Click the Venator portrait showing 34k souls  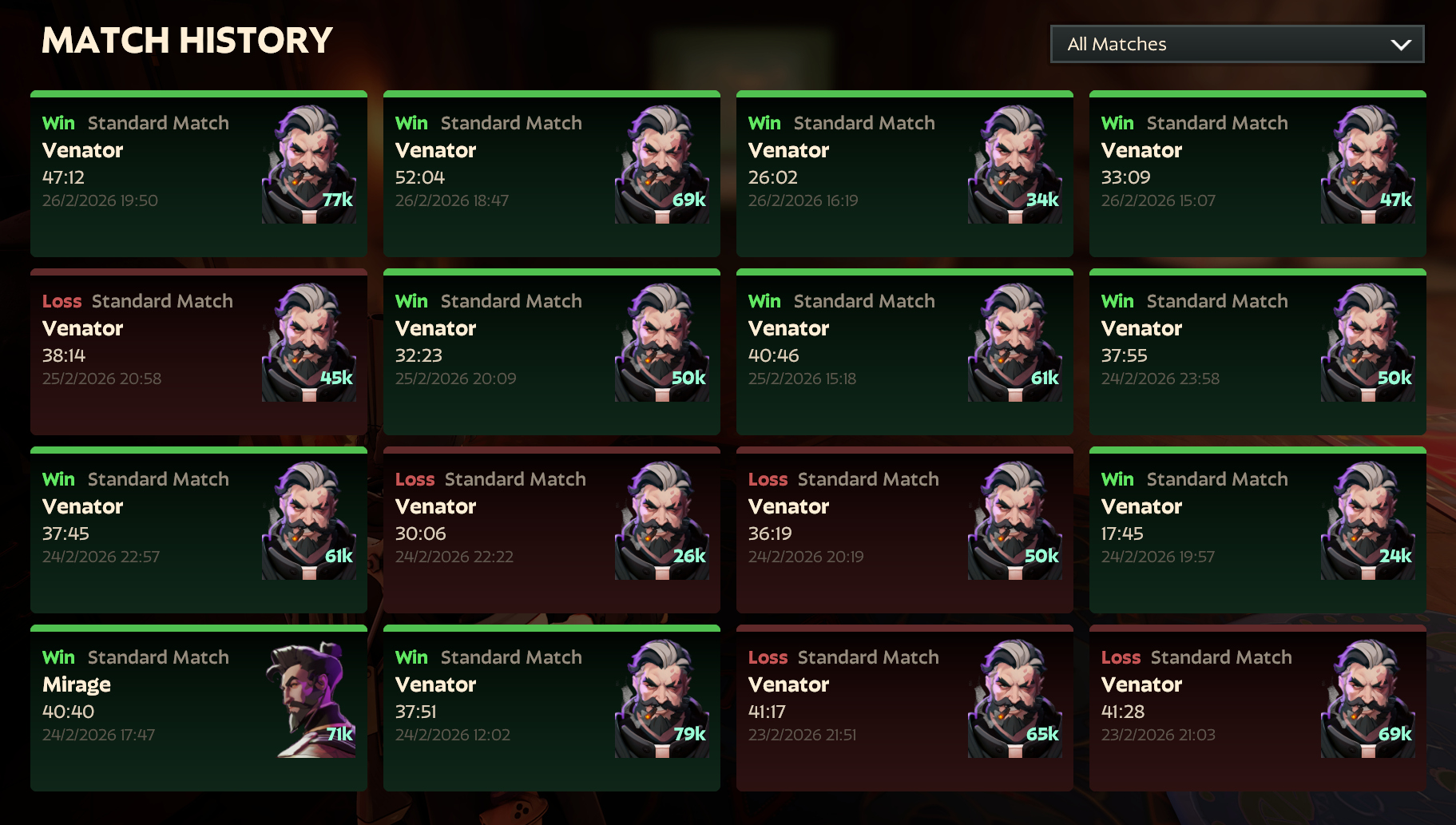(1015, 165)
